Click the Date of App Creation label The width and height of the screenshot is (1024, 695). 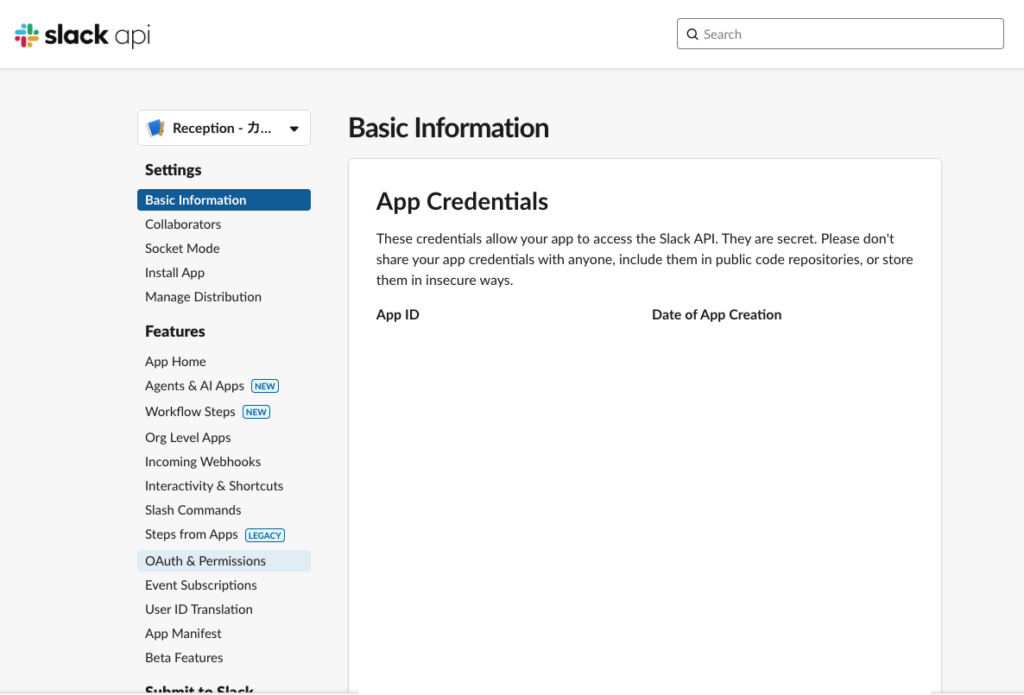[716, 315]
